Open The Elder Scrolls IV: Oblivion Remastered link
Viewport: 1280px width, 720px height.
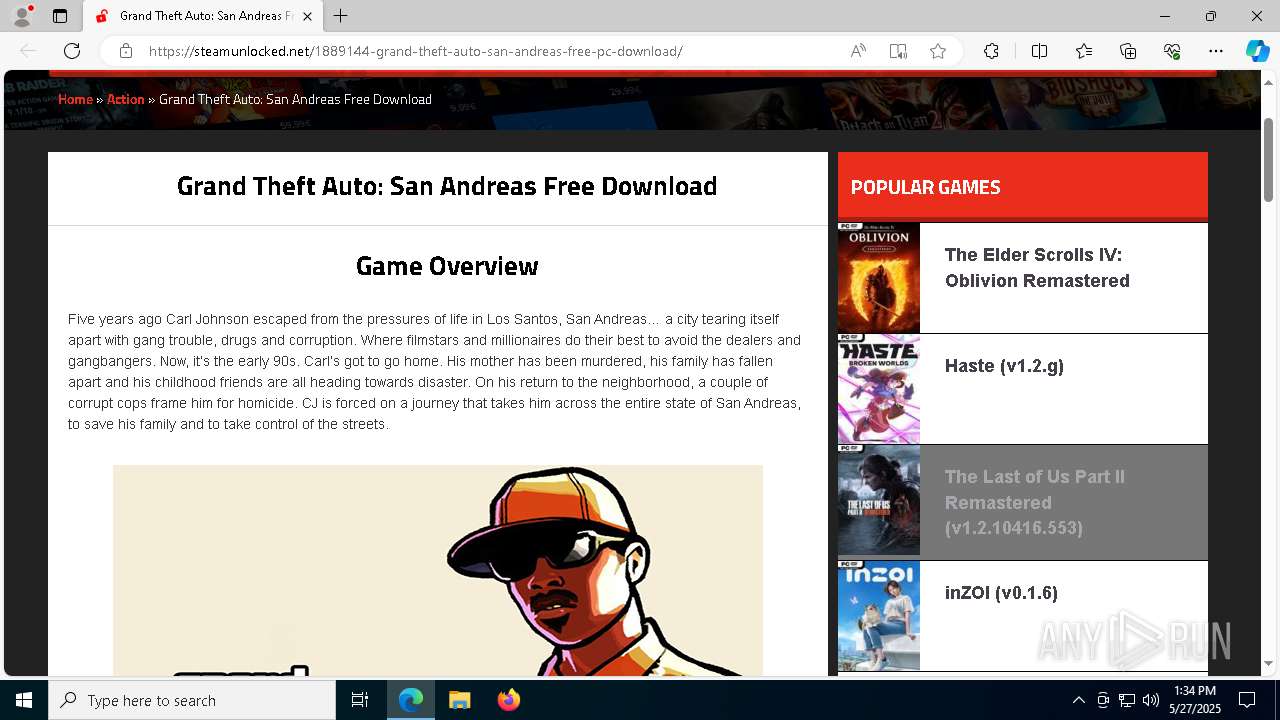pyautogui.click(x=1037, y=268)
